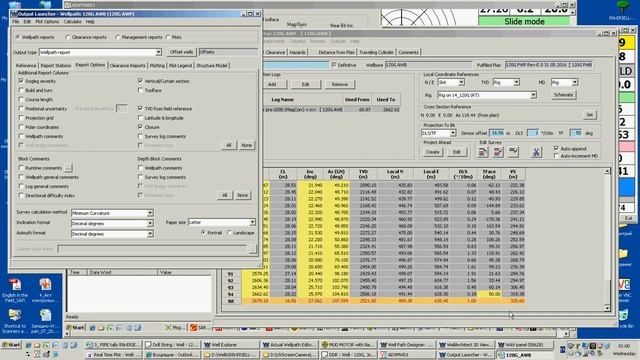This screenshot has height=360, width=640.
Task: Open Rig on 14_120G dropdown
Action: (533, 95)
